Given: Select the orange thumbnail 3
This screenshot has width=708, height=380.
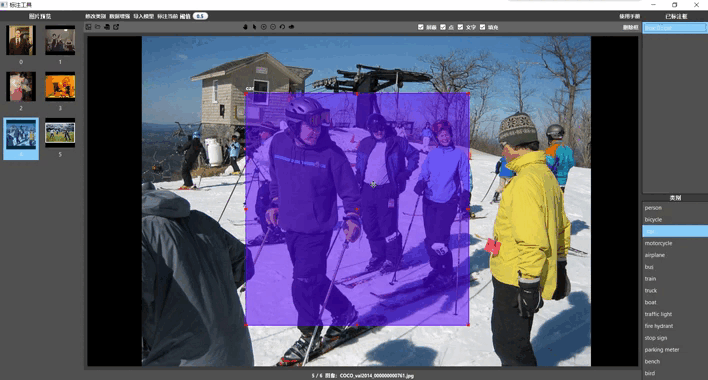Looking at the screenshot, I should [x=60, y=86].
